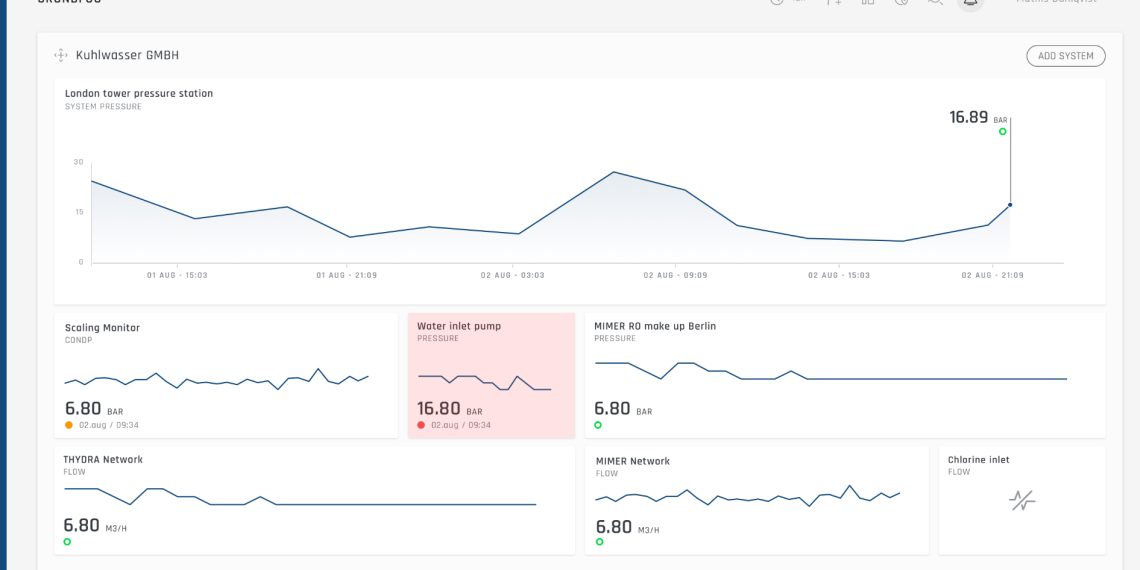This screenshot has height=570, width=1140.
Task: Click the ADD SYSTEM button
Action: coord(1065,56)
